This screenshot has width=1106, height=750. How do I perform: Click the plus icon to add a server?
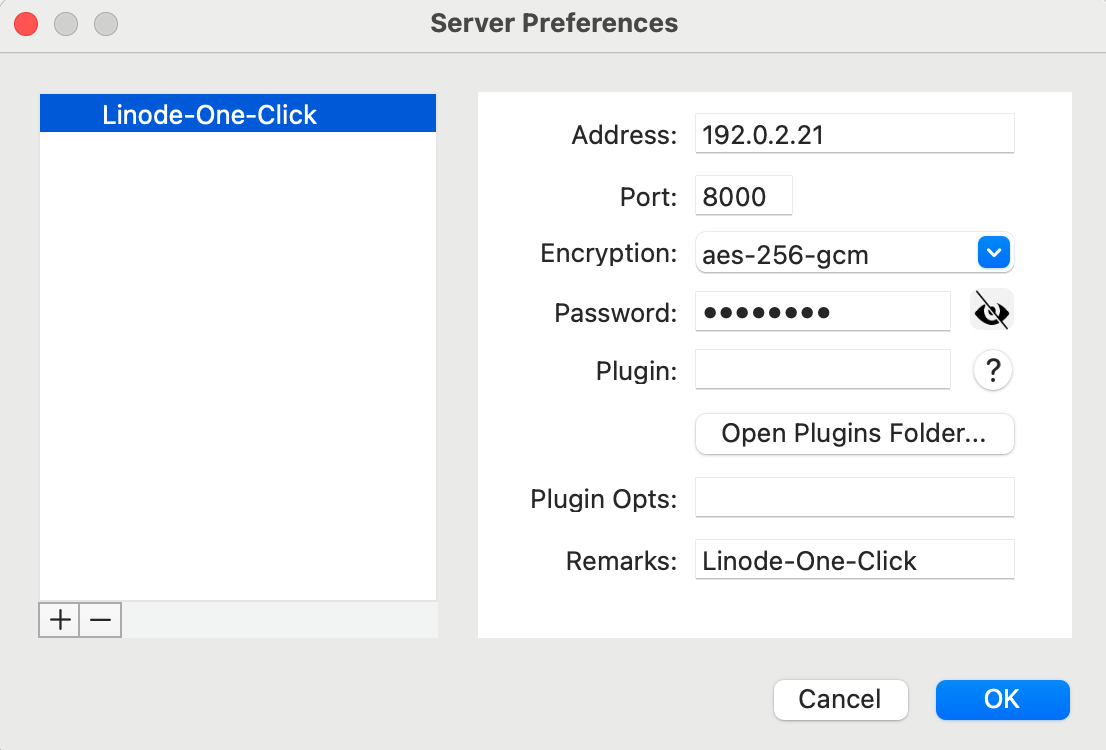point(59,620)
